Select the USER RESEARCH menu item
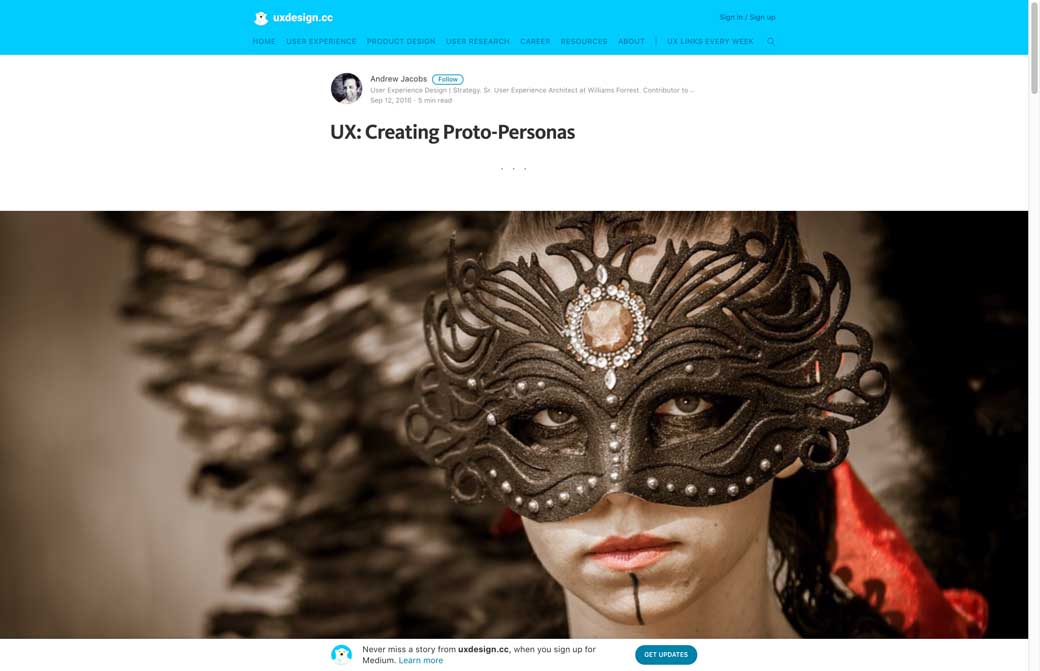Screen dimensions: 1040x671 (478, 41)
